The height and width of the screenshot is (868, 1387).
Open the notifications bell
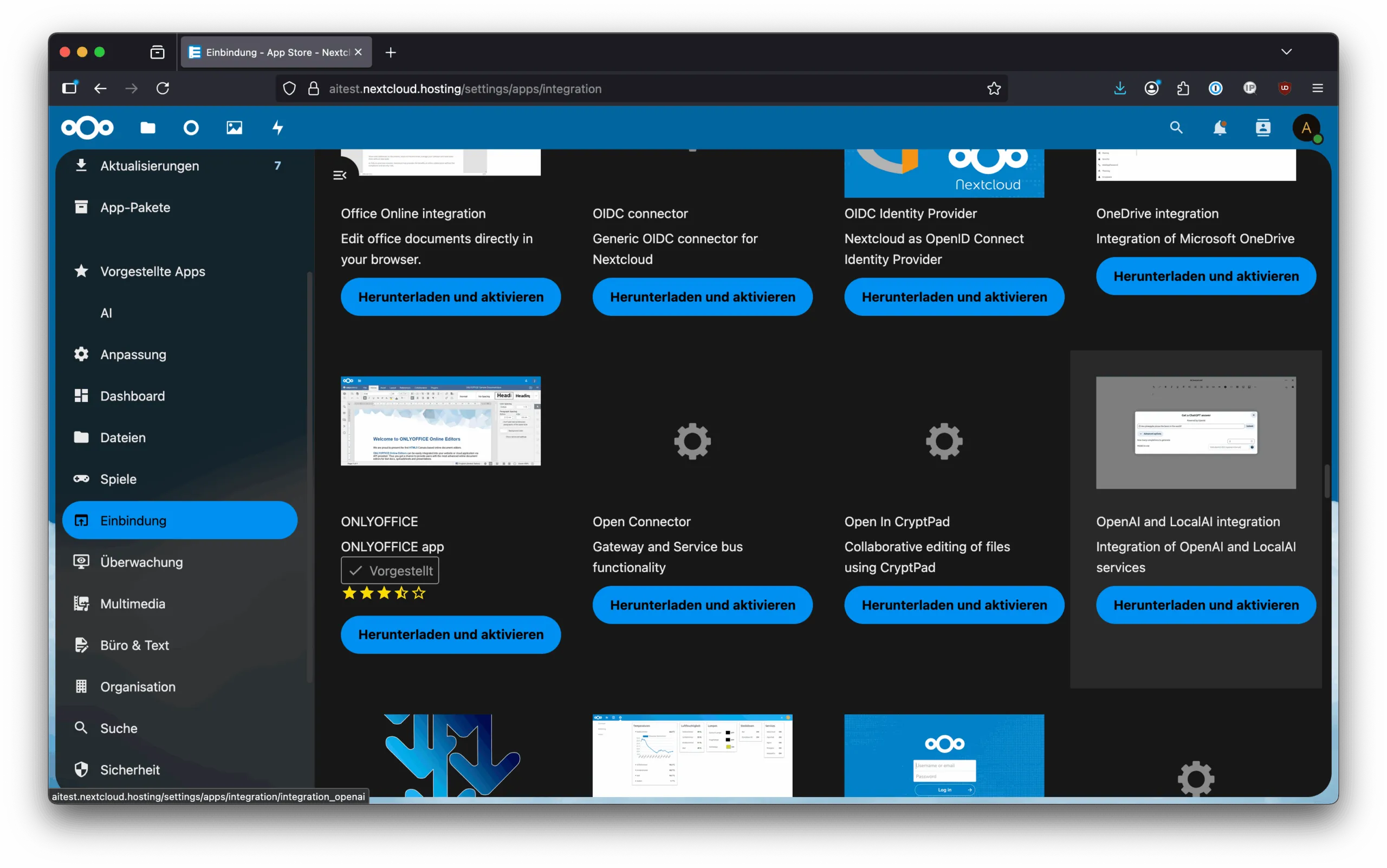coord(1220,127)
